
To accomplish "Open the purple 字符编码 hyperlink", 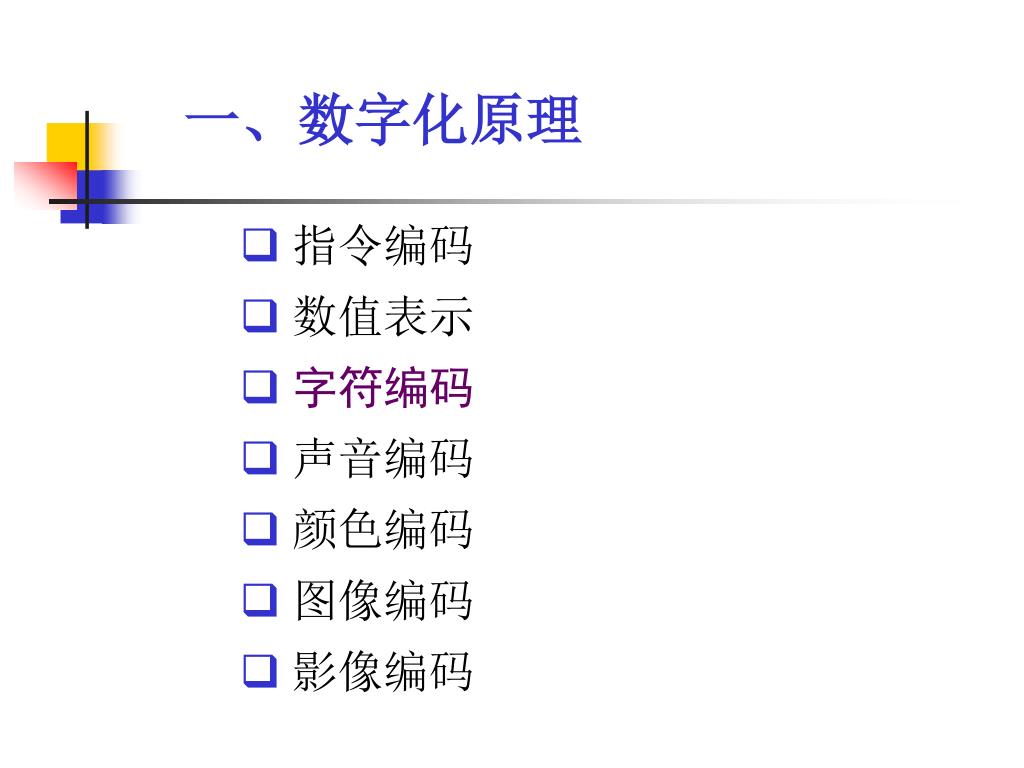I will pos(383,387).
